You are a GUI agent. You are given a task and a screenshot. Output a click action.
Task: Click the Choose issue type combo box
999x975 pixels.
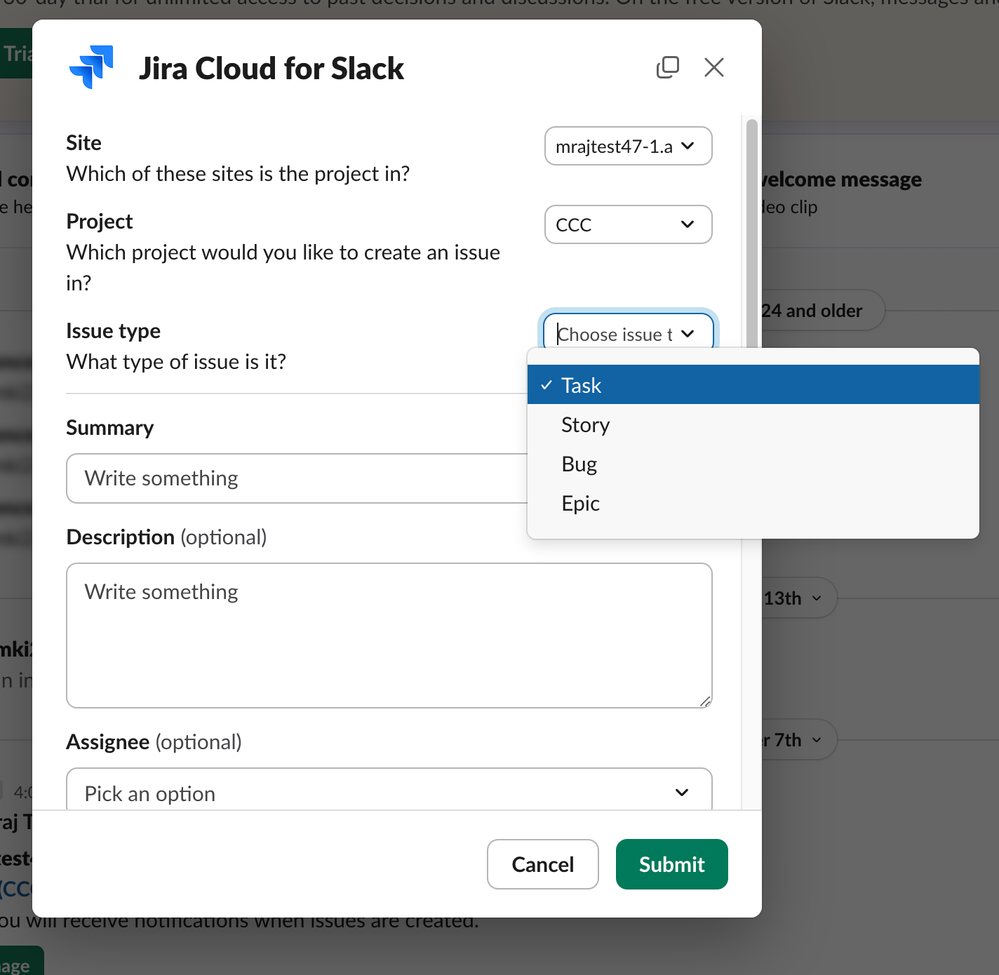point(628,331)
